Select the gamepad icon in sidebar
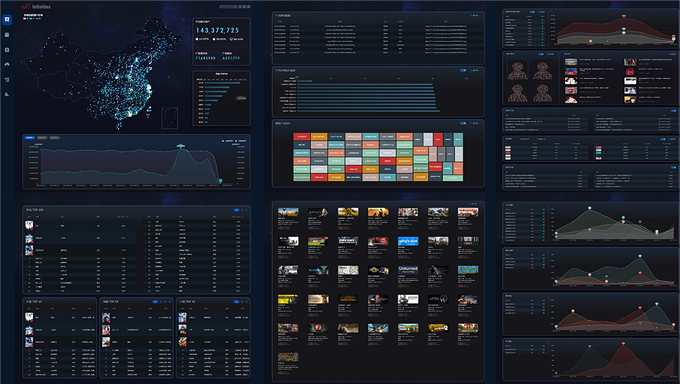This screenshot has width=680, height=384. click(x=7, y=64)
